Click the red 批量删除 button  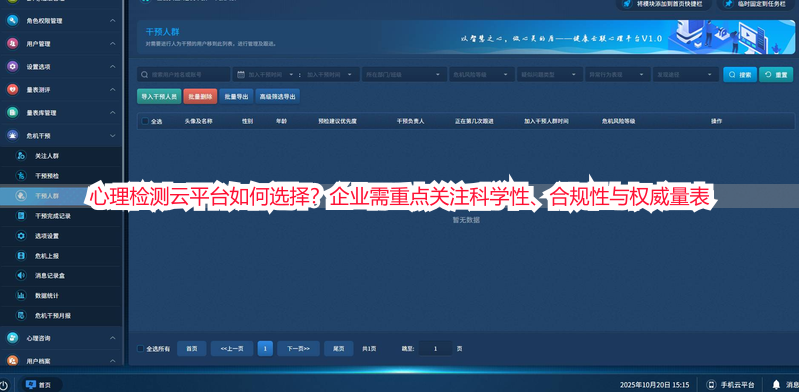pyautogui.click(x=200, y=96)
